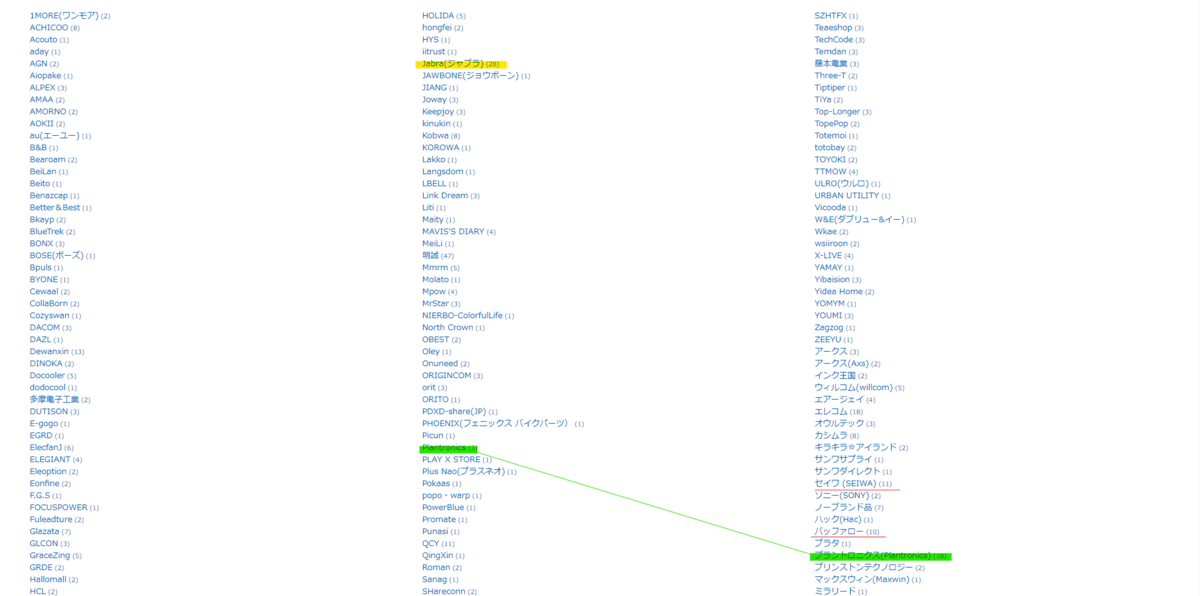Select the underlined バッファロー brand link
The image size is (1200, 596).
pyautogui.click(x=839, y=532)
